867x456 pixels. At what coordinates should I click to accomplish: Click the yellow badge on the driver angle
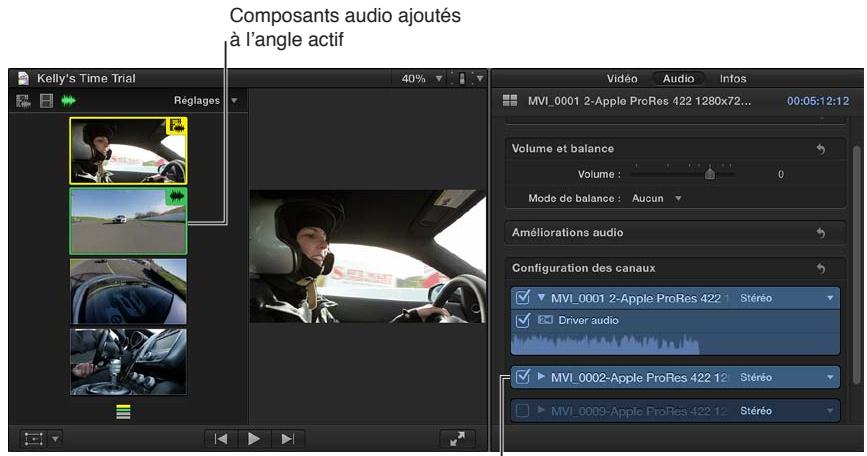coord(176,127)
